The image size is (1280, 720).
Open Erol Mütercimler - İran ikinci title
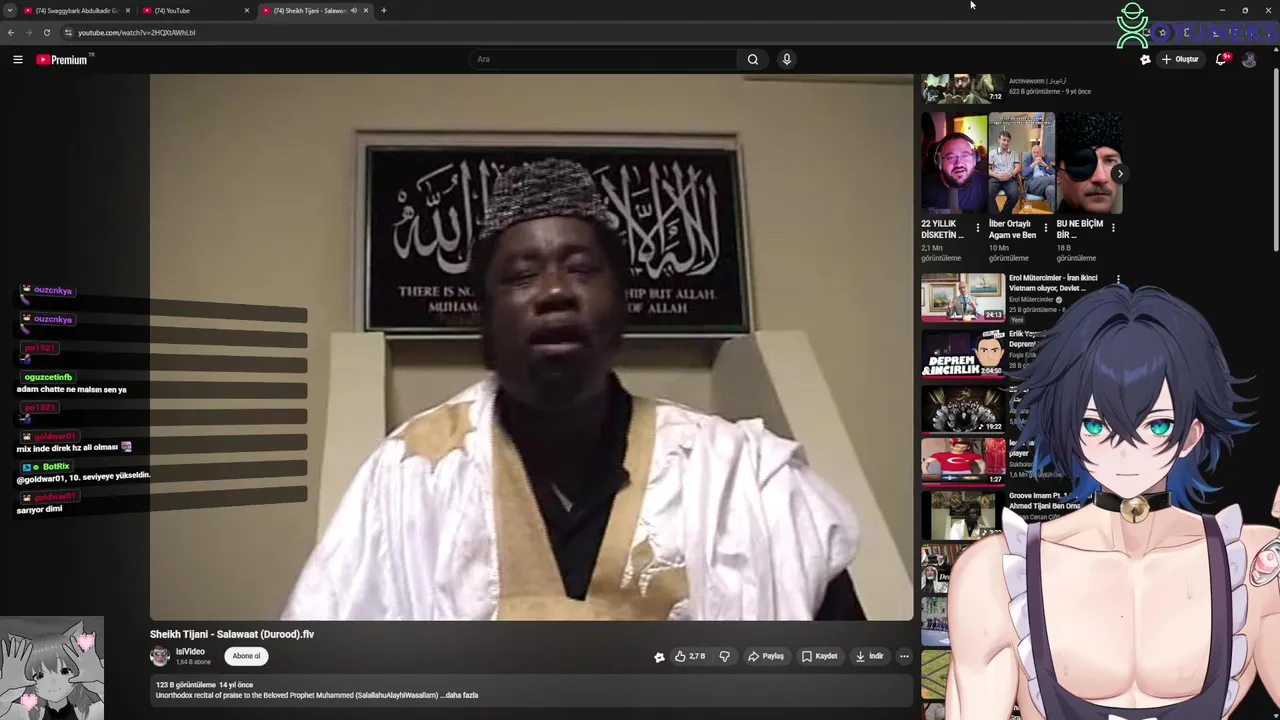(x=1053, y=283)
